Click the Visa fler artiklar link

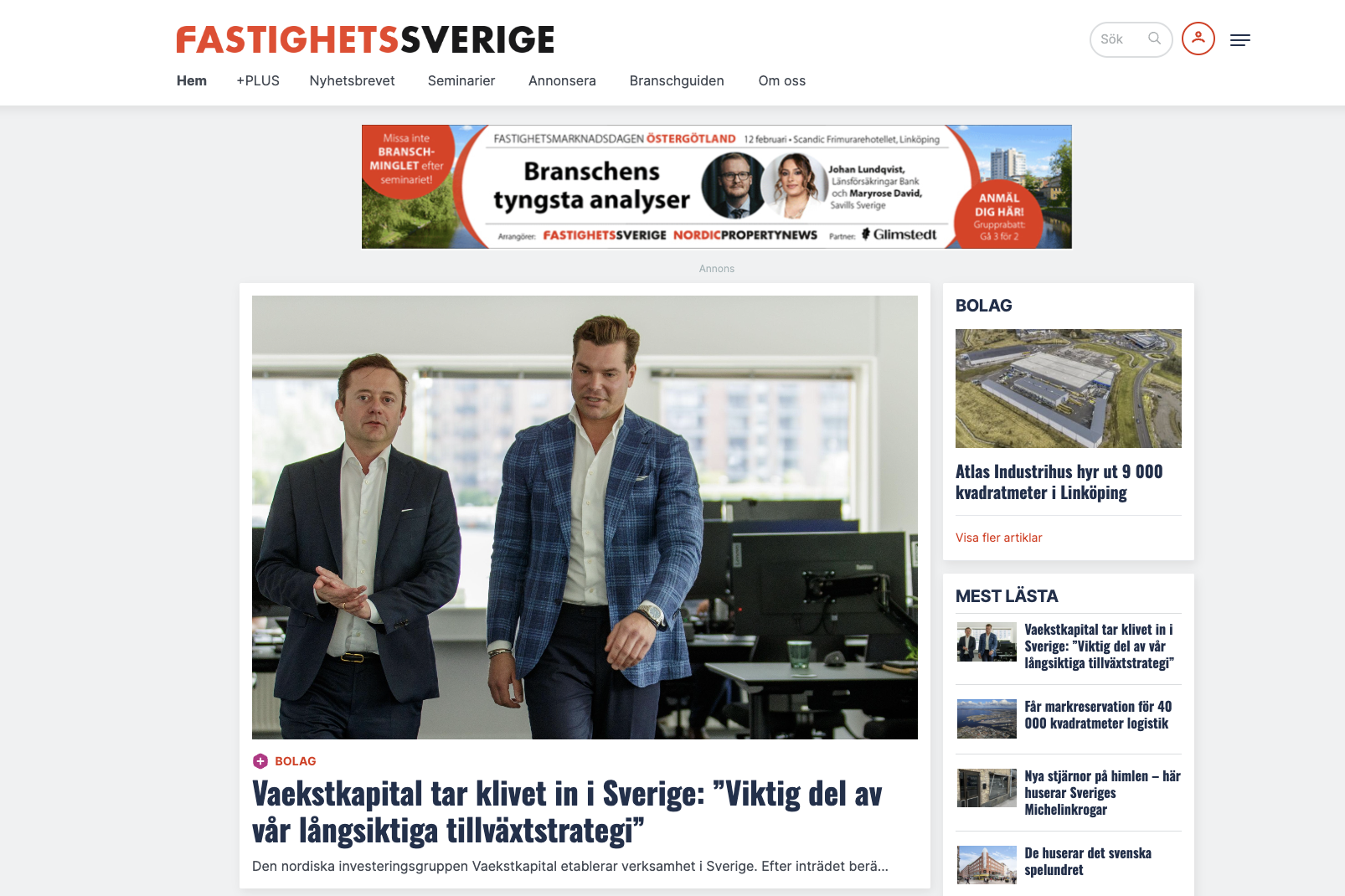[x=999, y=538]
